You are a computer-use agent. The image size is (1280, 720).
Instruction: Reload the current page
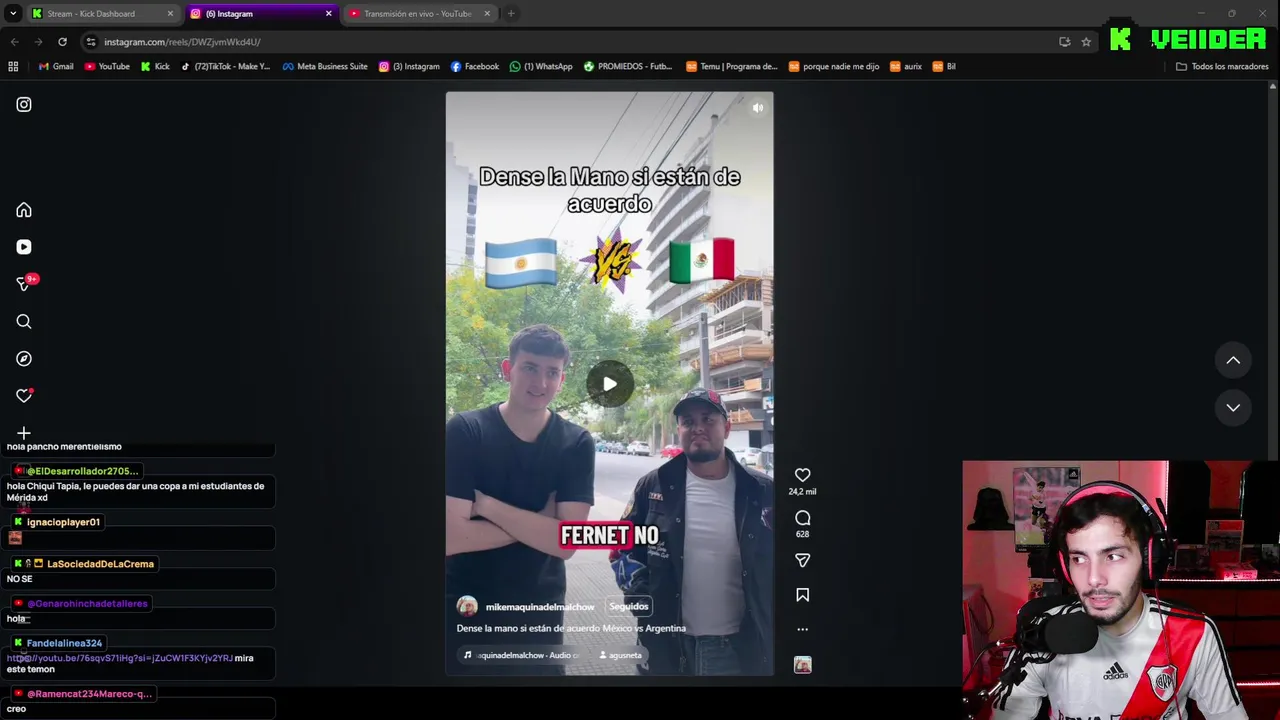(x=62, y=42)
